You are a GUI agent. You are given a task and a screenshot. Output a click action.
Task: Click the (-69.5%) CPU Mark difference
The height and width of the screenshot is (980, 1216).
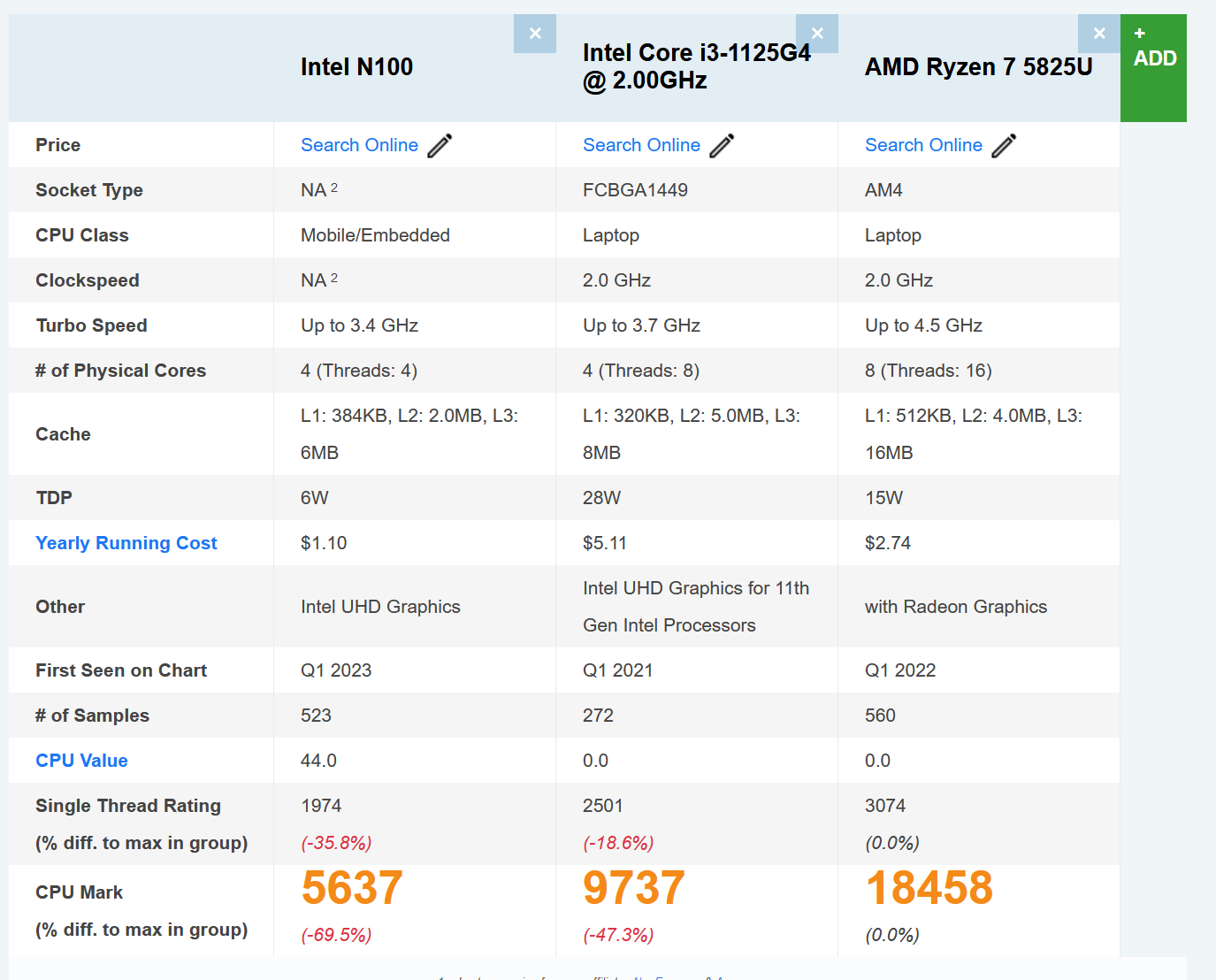coord(336,935)
